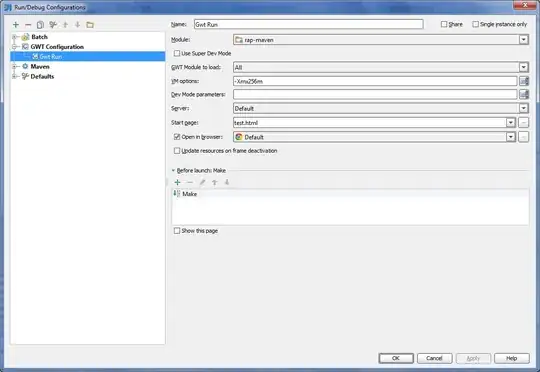Expand the Maven tree node
Viewport: 540px width, 372px height.
14,66
